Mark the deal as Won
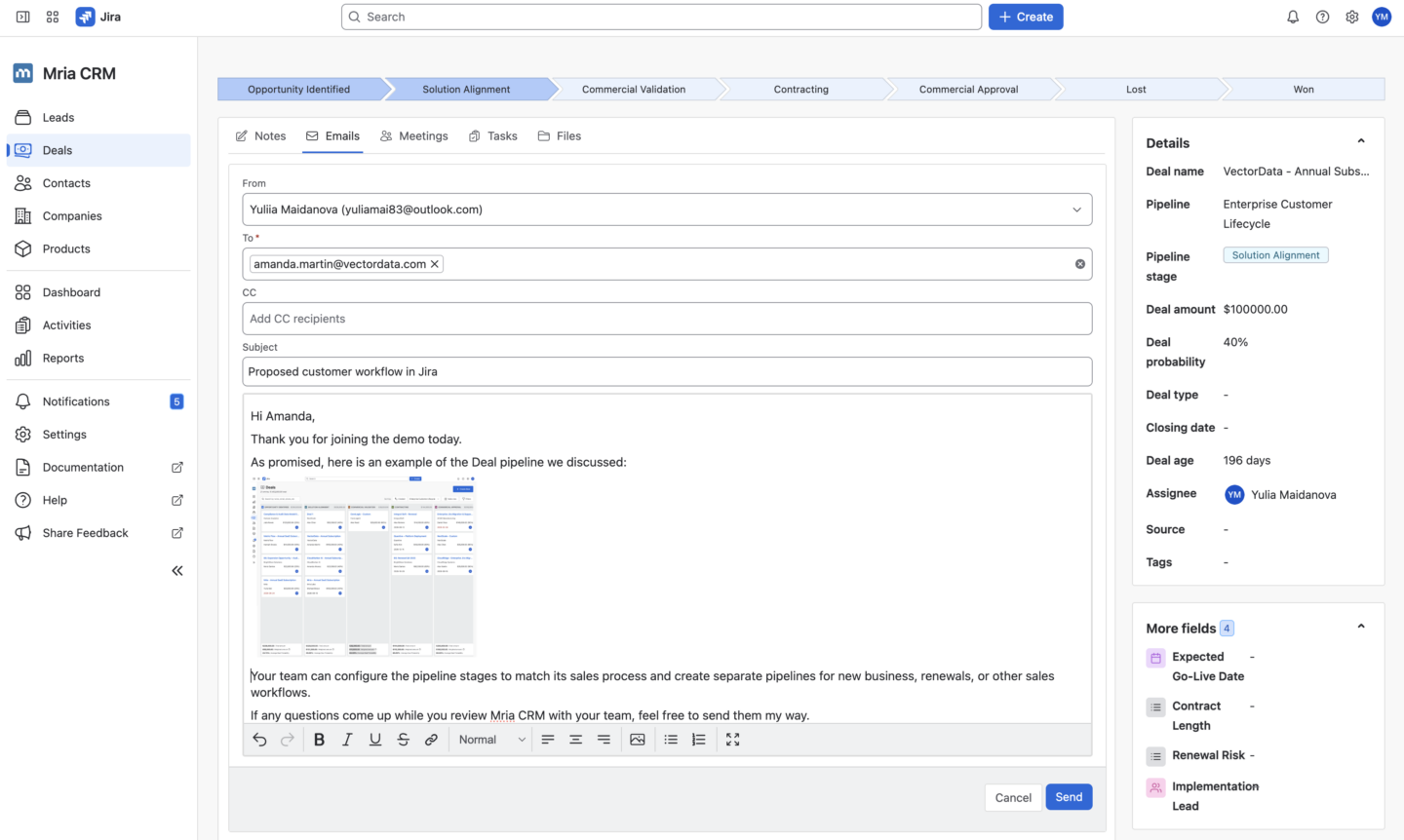1404x840 pixels. (1304, 90)
